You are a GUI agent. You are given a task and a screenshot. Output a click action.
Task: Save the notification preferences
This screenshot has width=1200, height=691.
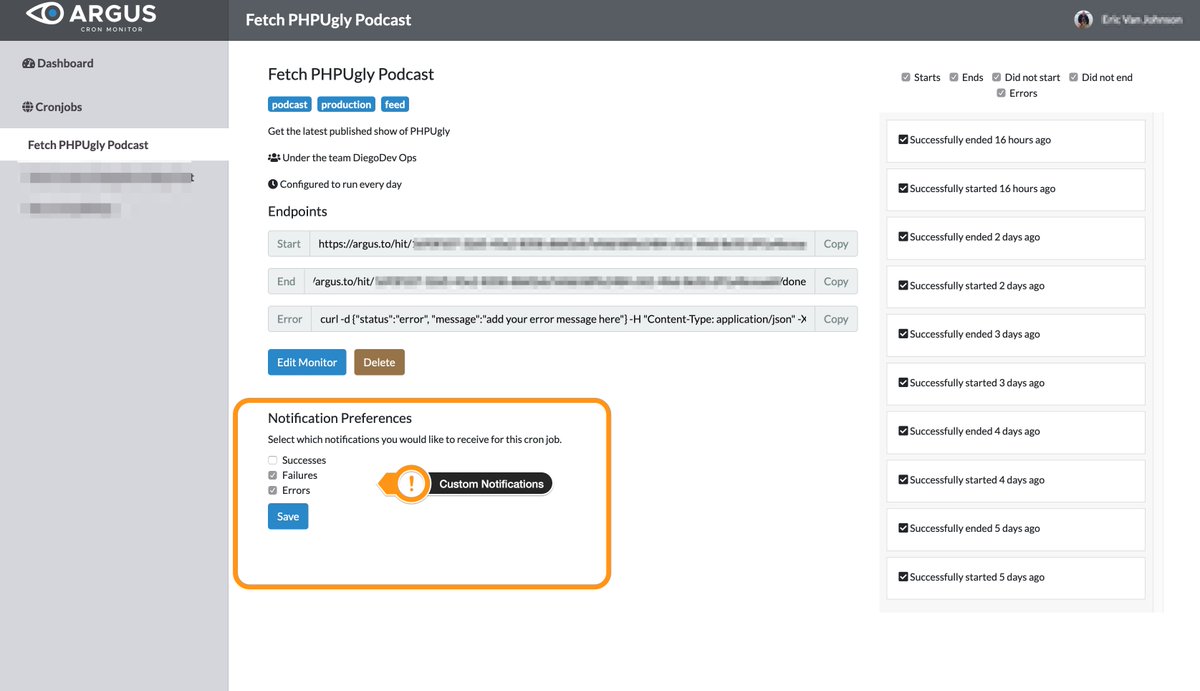pyautogui.click(x=288, y=516)
